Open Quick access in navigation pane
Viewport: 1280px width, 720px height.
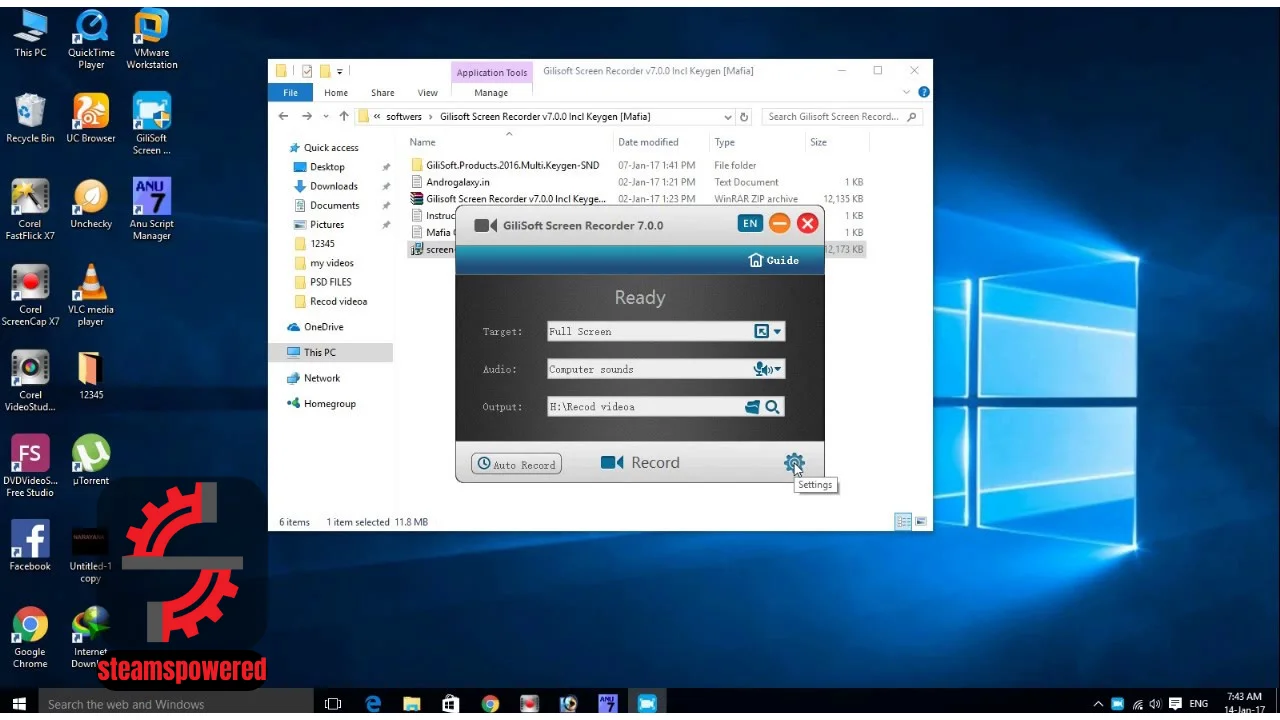pos(331,148)
